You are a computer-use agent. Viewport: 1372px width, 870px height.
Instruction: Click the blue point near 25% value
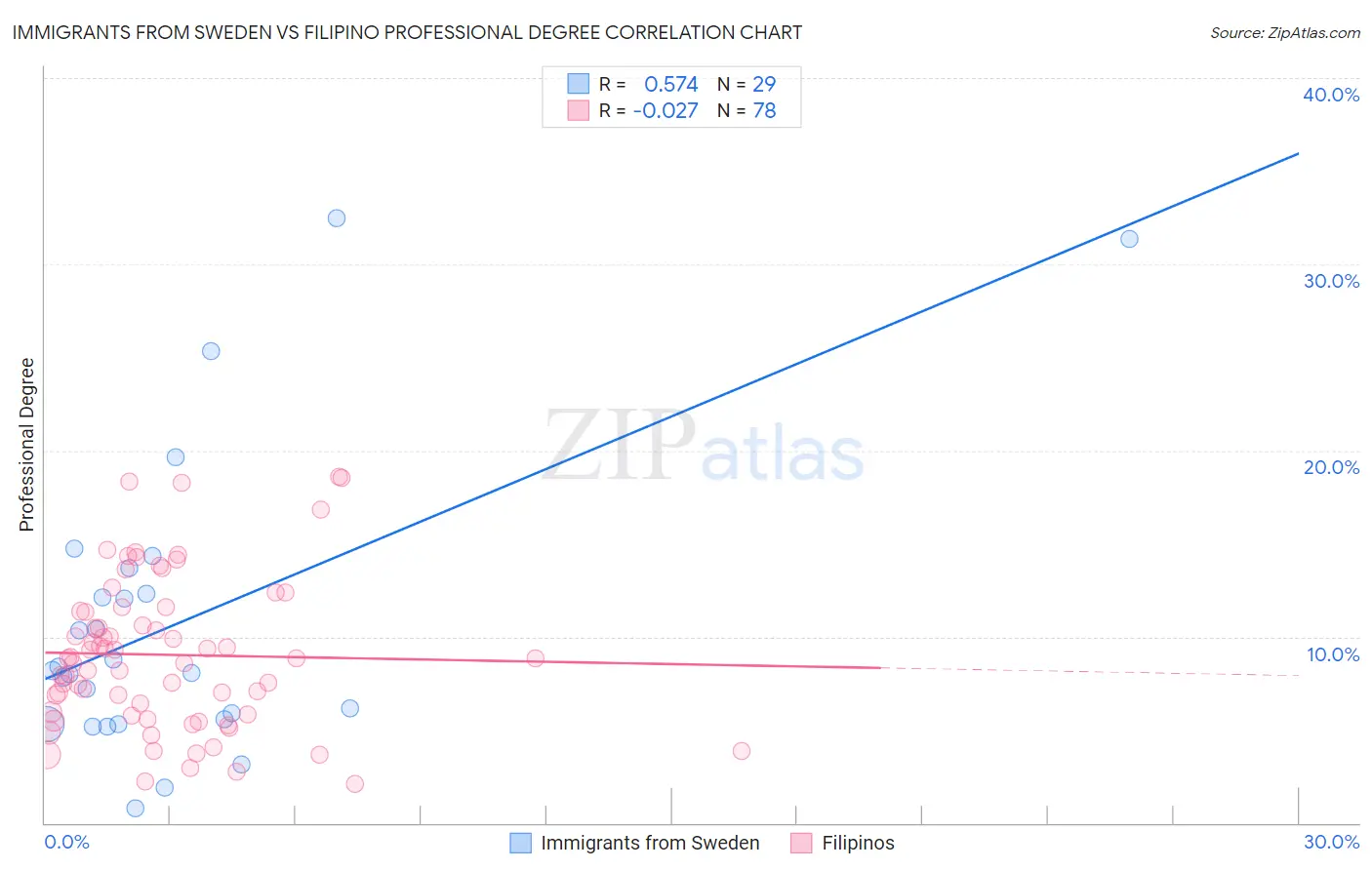211,351
